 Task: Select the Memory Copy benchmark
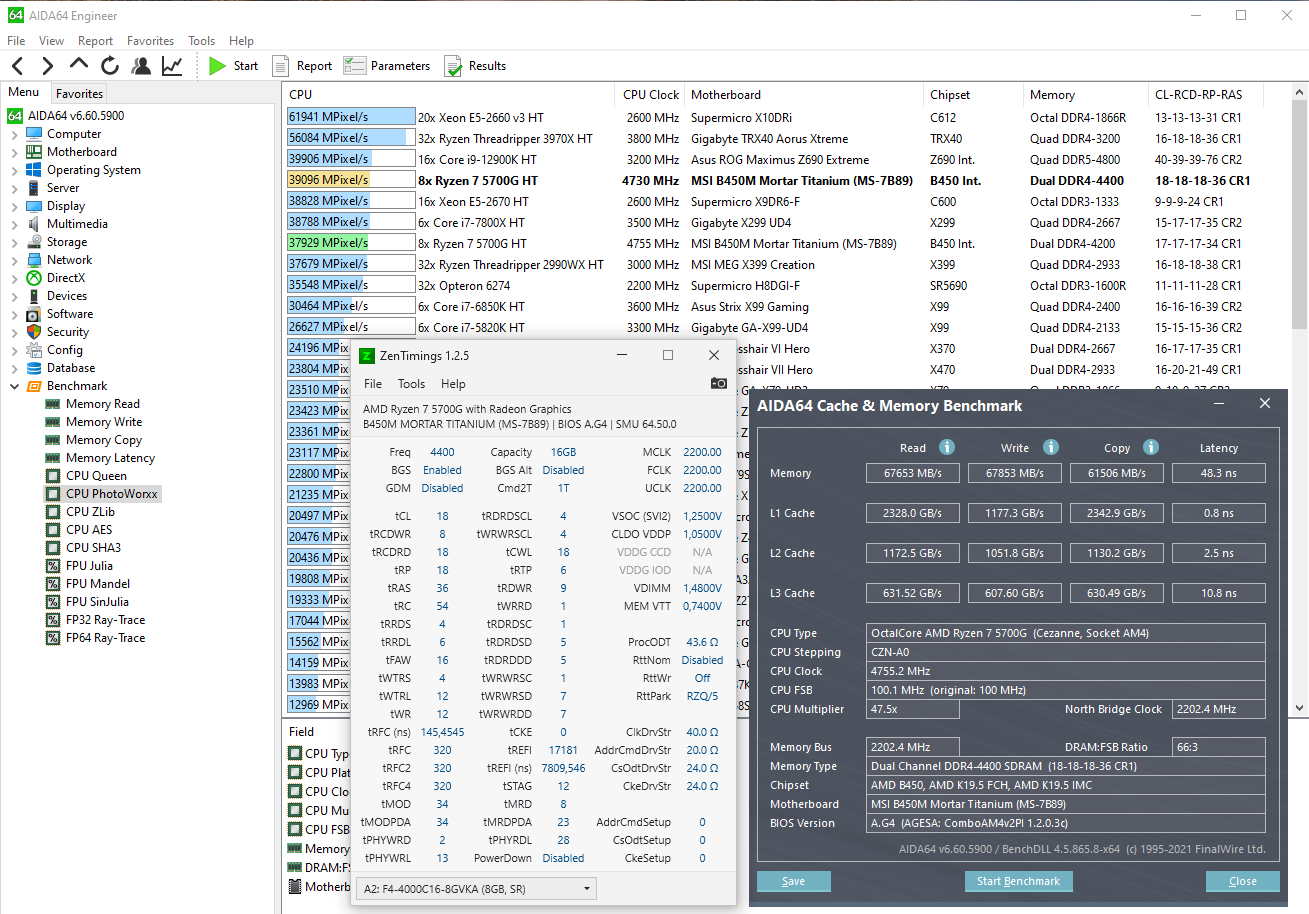[x=103, y=440]
